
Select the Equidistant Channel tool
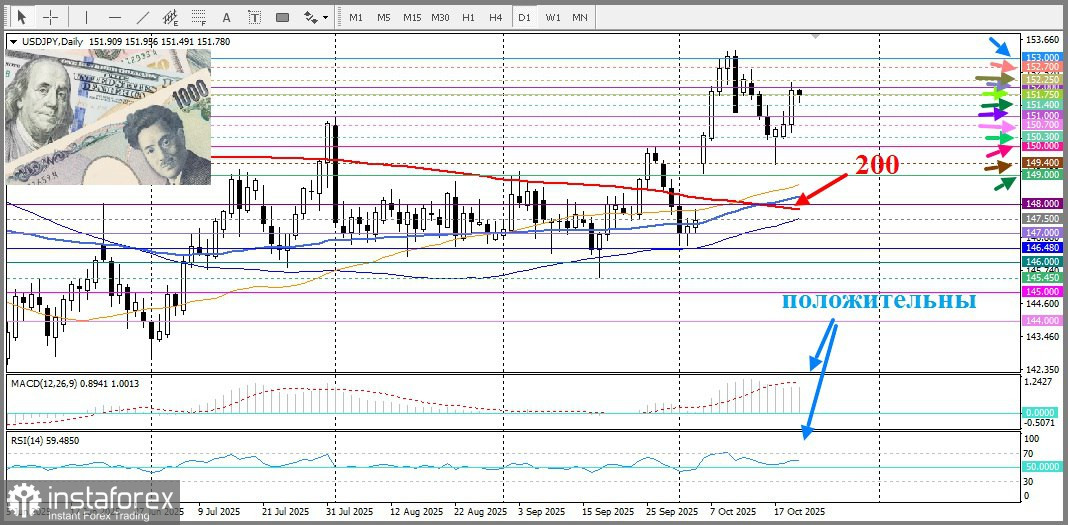pos(171,17)
